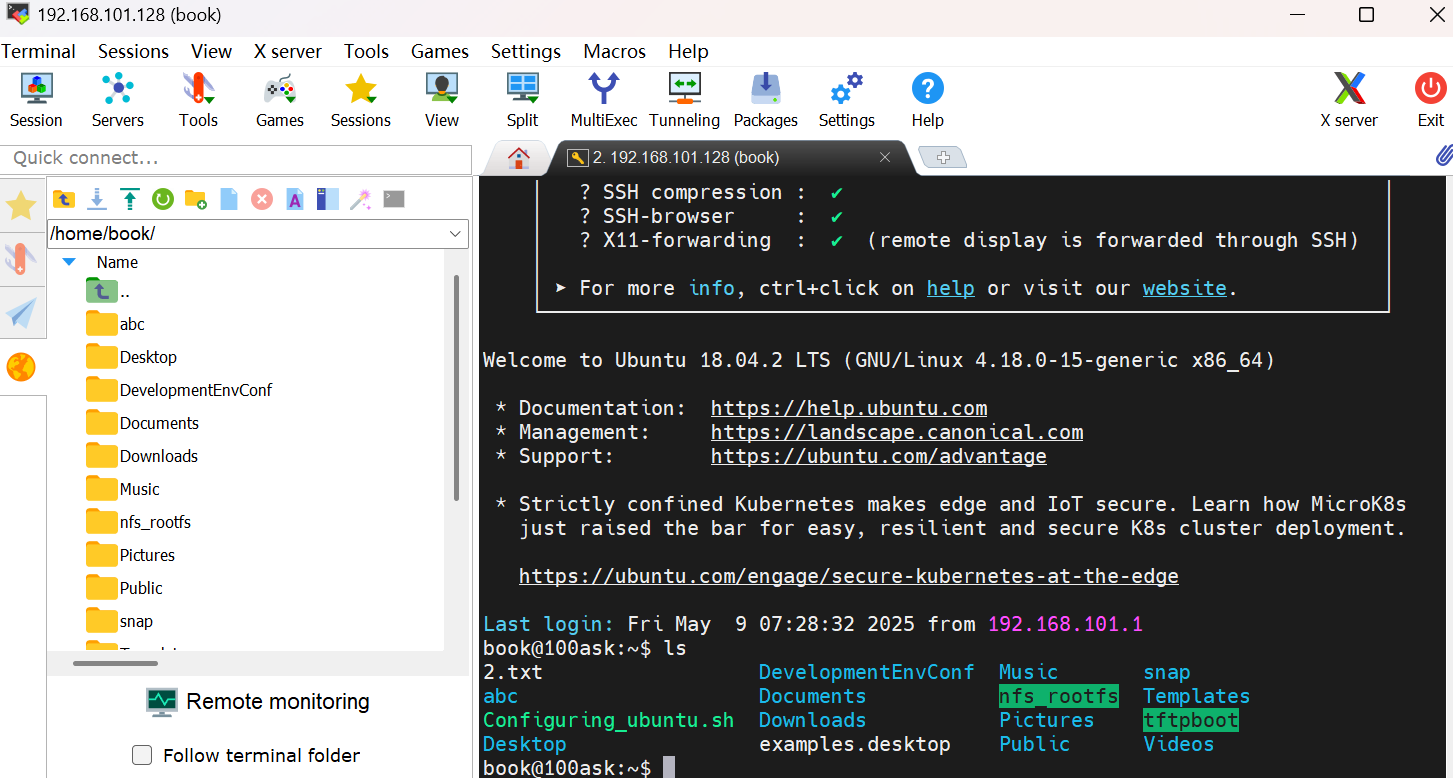
Task: Click the /home/book/ path field
Action: [247, 234]
